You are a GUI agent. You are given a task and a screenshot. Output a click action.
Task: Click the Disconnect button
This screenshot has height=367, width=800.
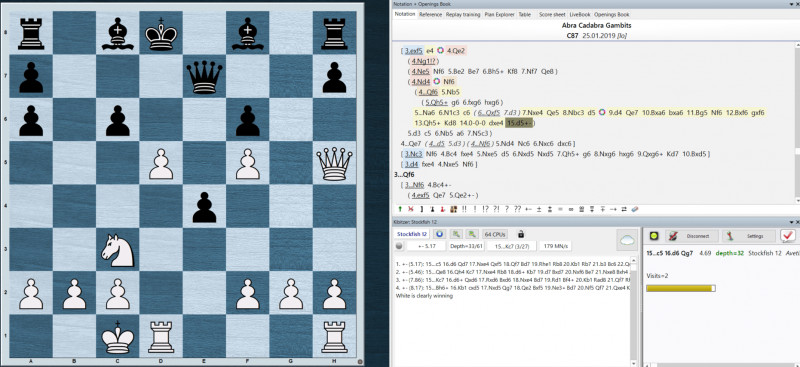coord(692,236)
